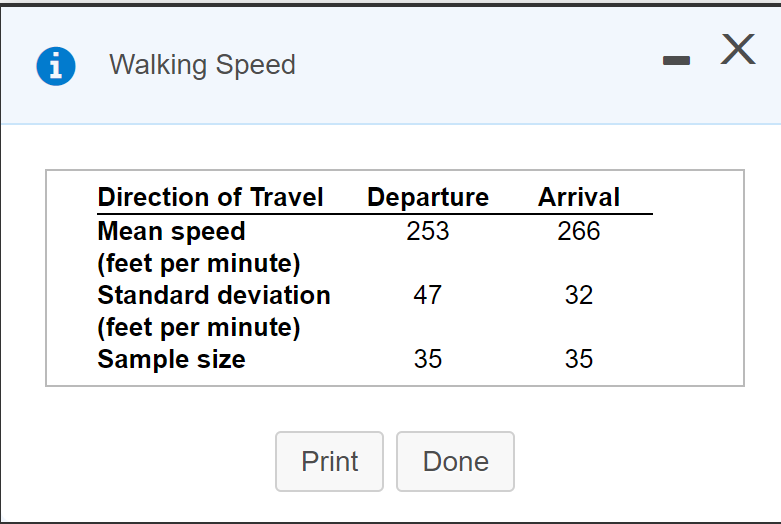
Task: Click the units text under Standard deviation
Action: tap(199, 327)
